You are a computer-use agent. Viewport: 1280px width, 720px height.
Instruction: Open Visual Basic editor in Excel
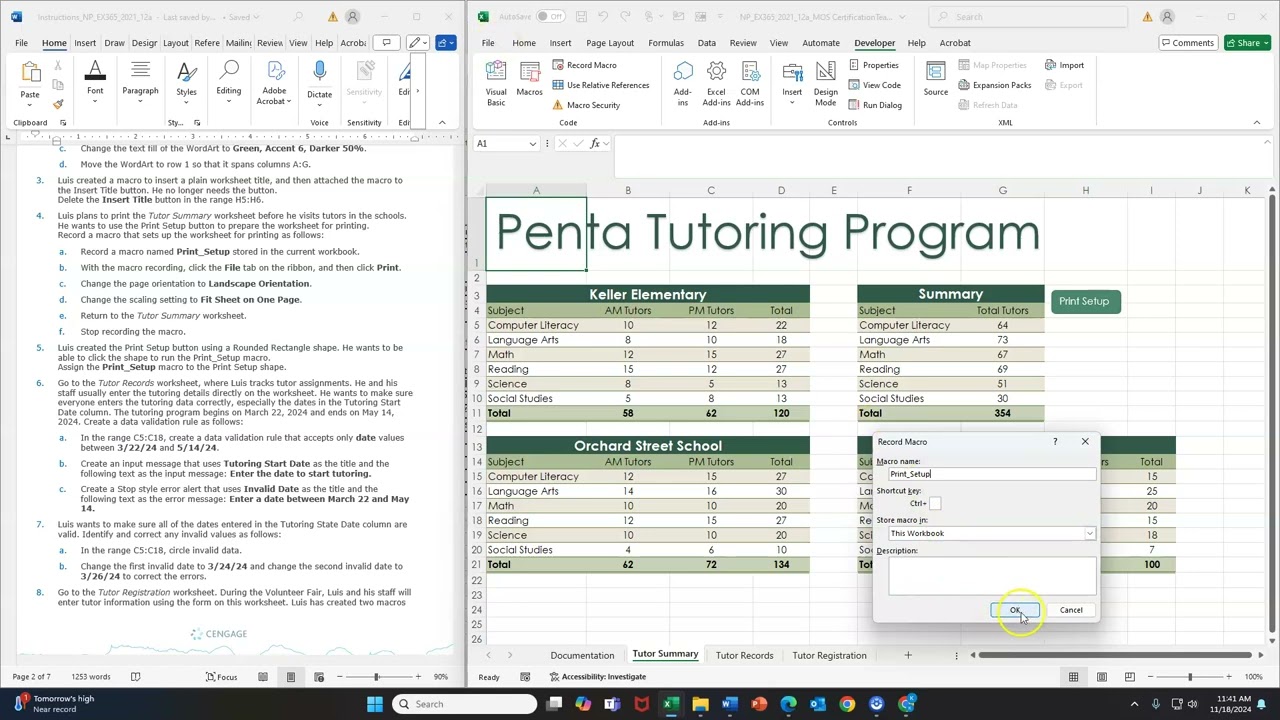click(x=496, y=84)
